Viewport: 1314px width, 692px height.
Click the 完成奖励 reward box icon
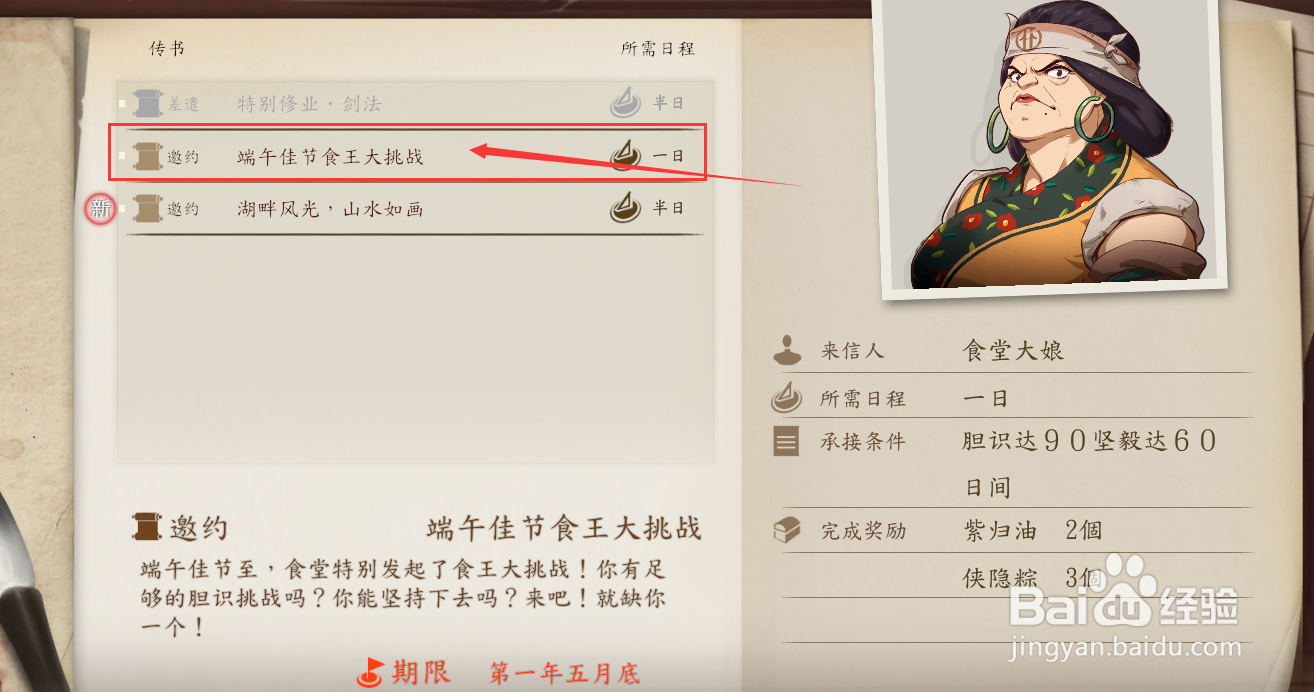tap(787, 530)
